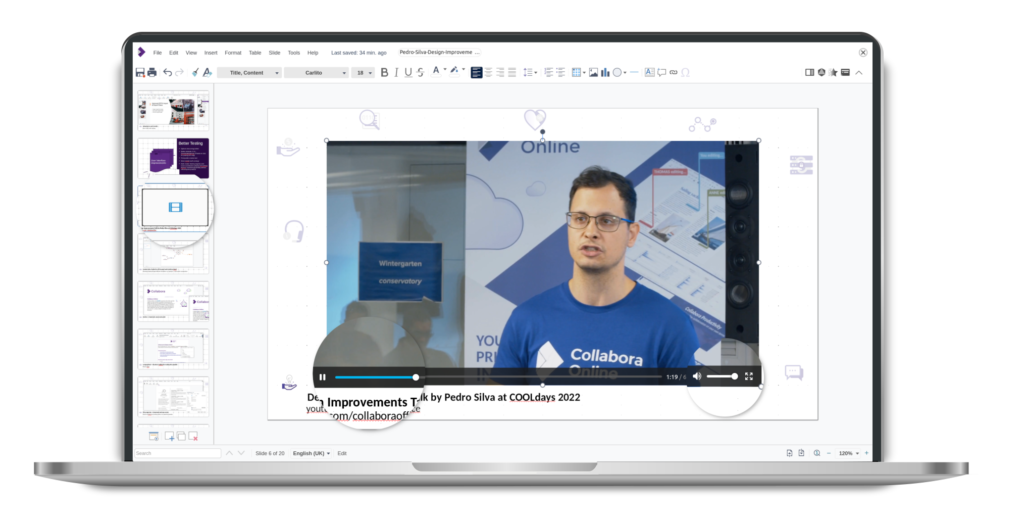
Task: Open highlighting color dropdown arrow
Action: 464,69
